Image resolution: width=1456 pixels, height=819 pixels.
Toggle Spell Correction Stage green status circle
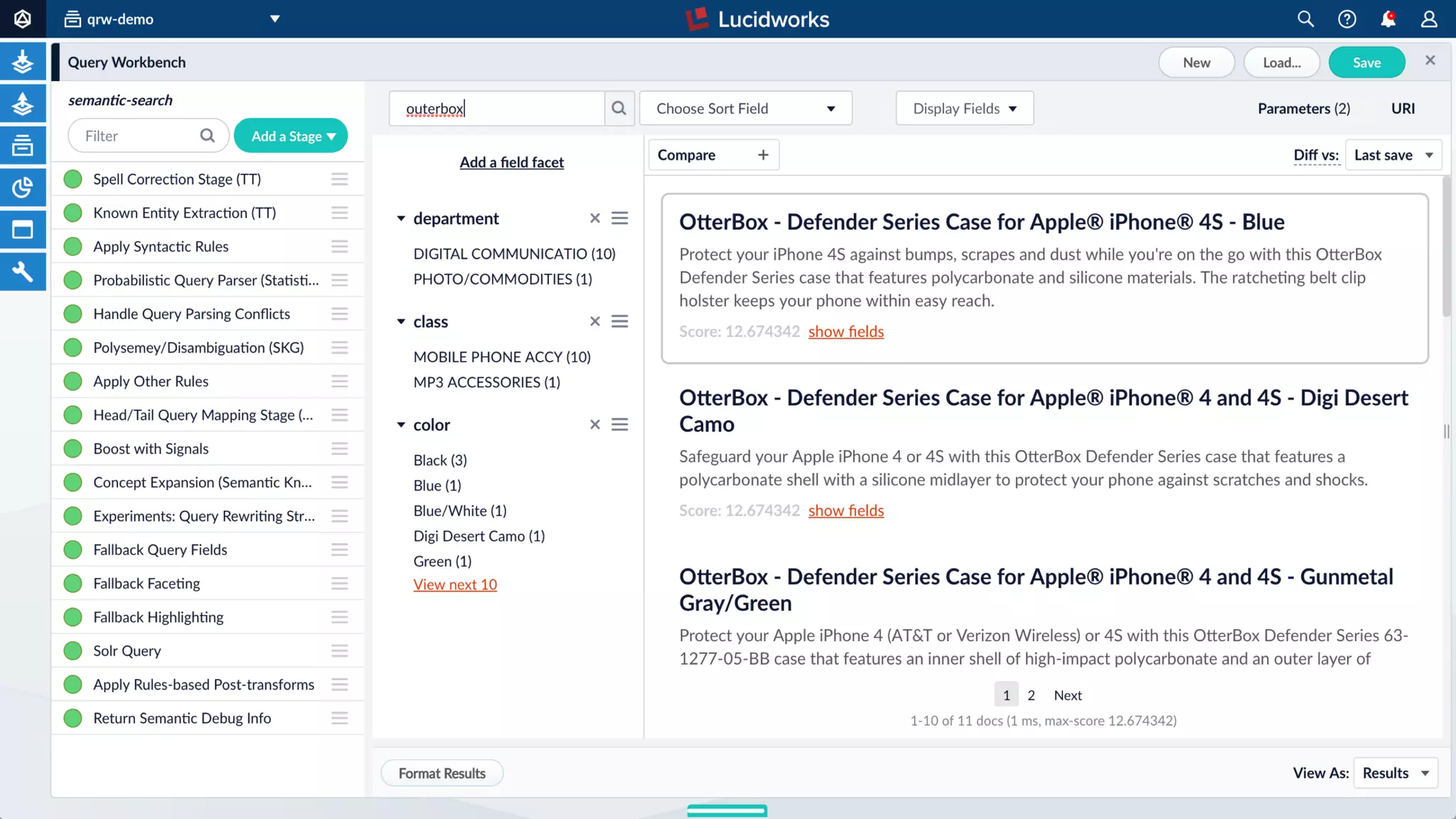point(73,179)
